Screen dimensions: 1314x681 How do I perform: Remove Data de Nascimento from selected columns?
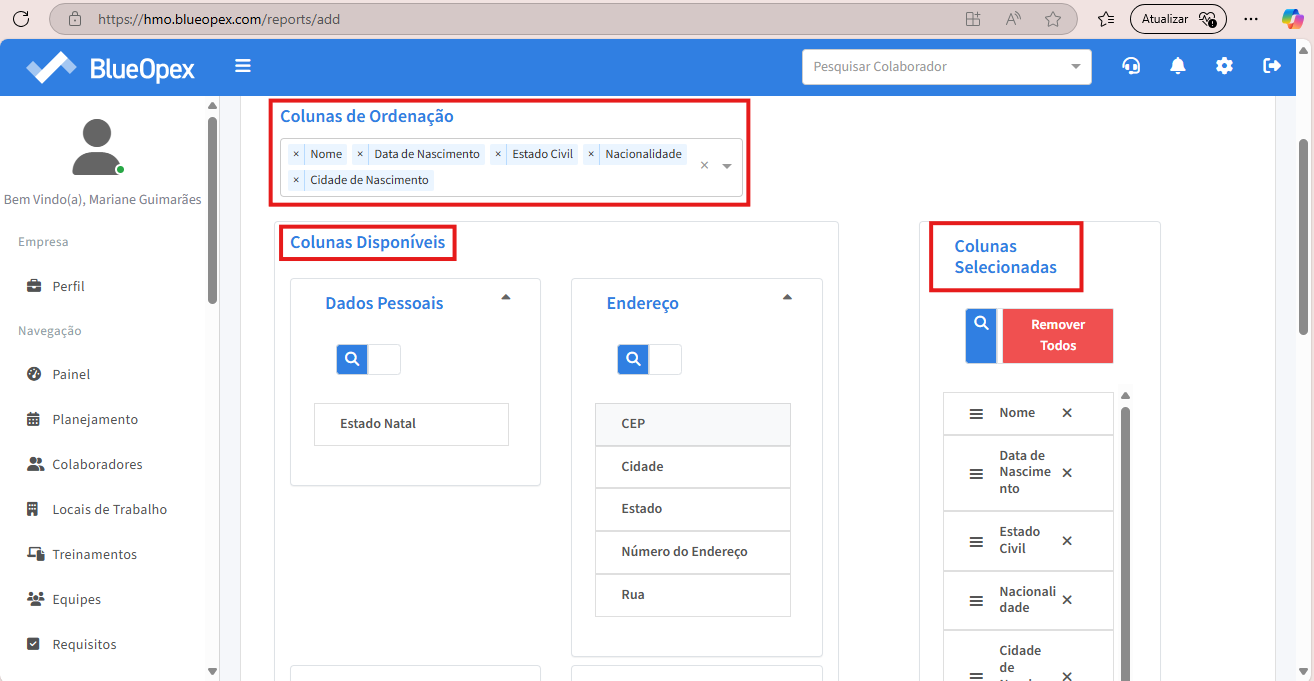pos(1067,473)
